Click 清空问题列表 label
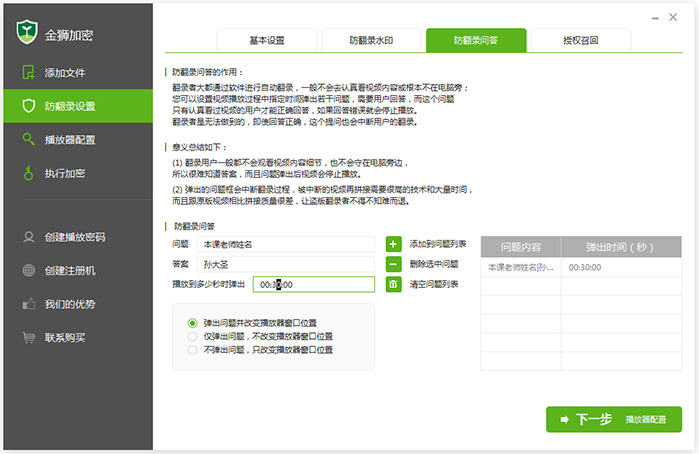This screenshot has height=454, width=699. pyautogui.click(x=434, y=284)
